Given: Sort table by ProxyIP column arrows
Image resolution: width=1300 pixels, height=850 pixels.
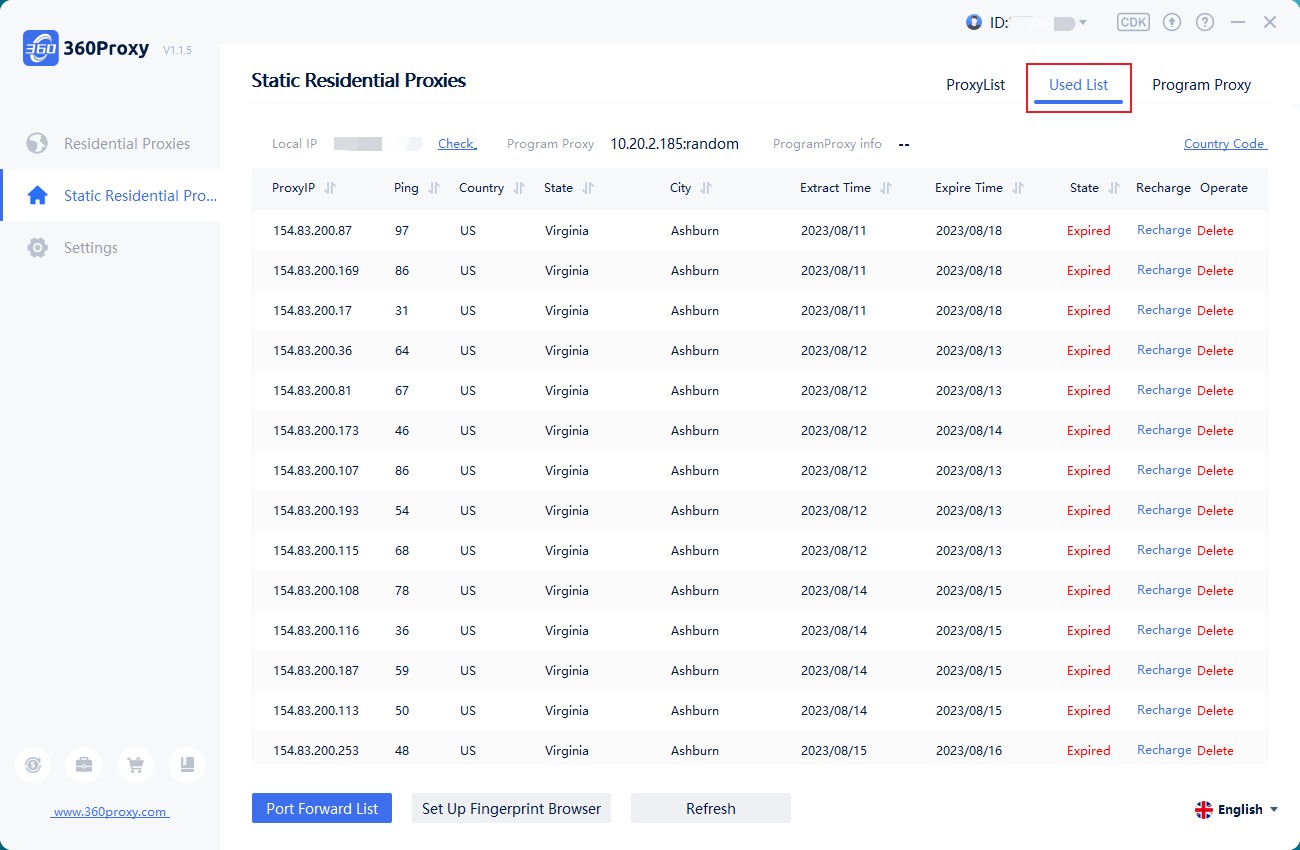Looking at the screenshot, I should tap(330, 188).
